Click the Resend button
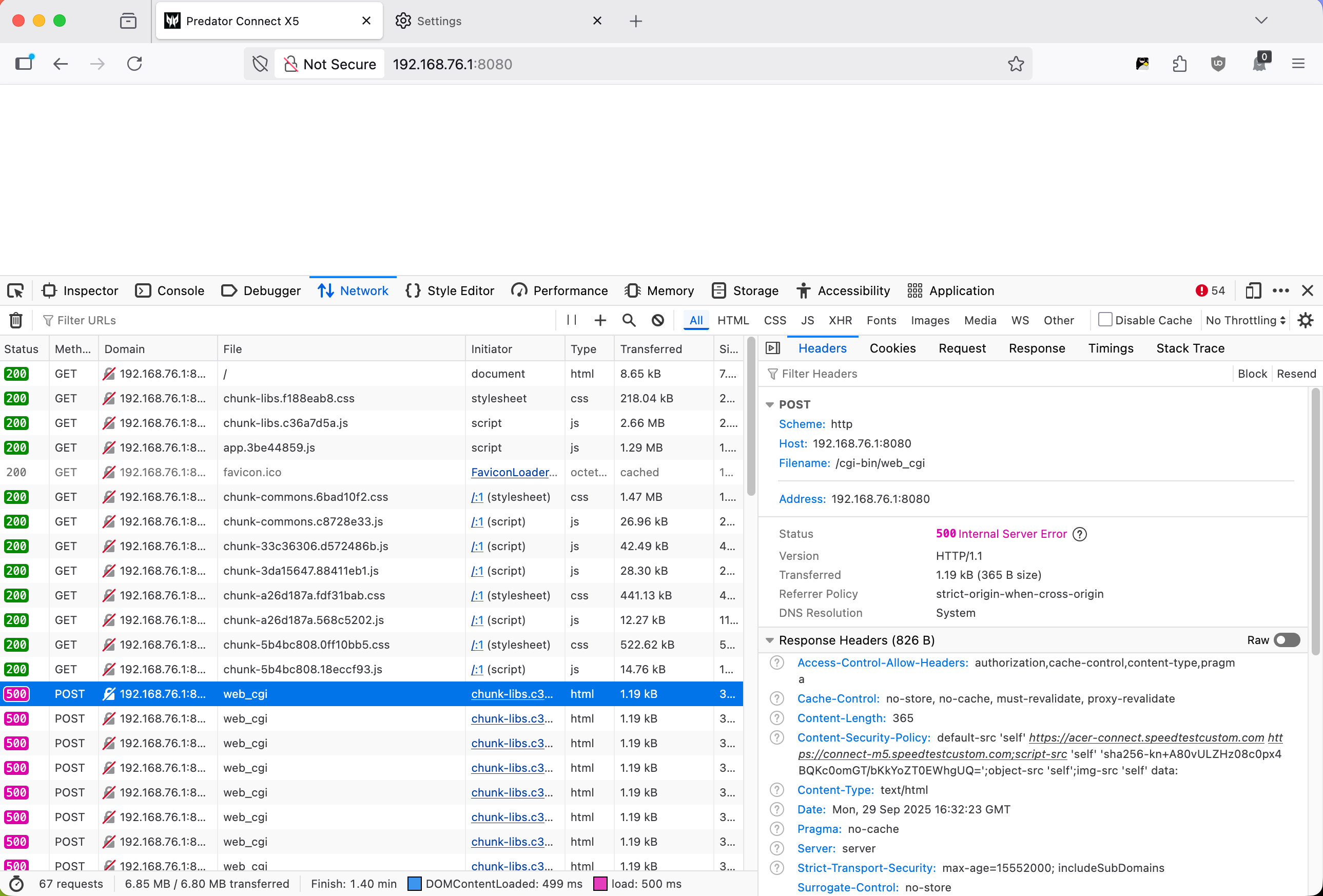This screenshot has width=1323, height=896. pos(1296,374)
